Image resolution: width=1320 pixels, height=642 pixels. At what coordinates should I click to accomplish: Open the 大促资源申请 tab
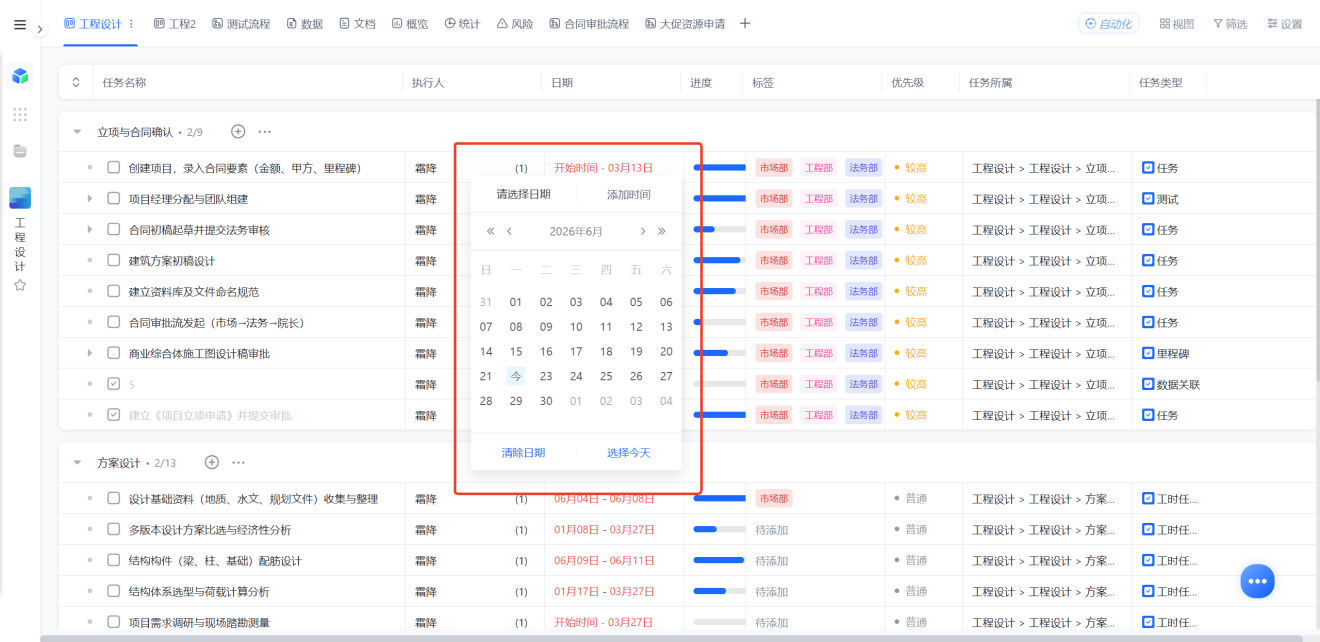point(685,24)
